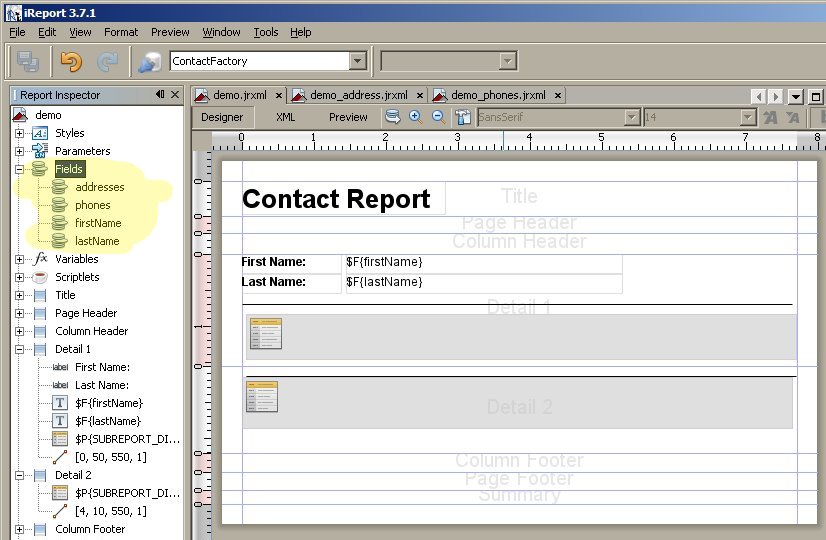
Task: Click the Styles node icon
Action: pyautogui.click(x=40, y=133)
